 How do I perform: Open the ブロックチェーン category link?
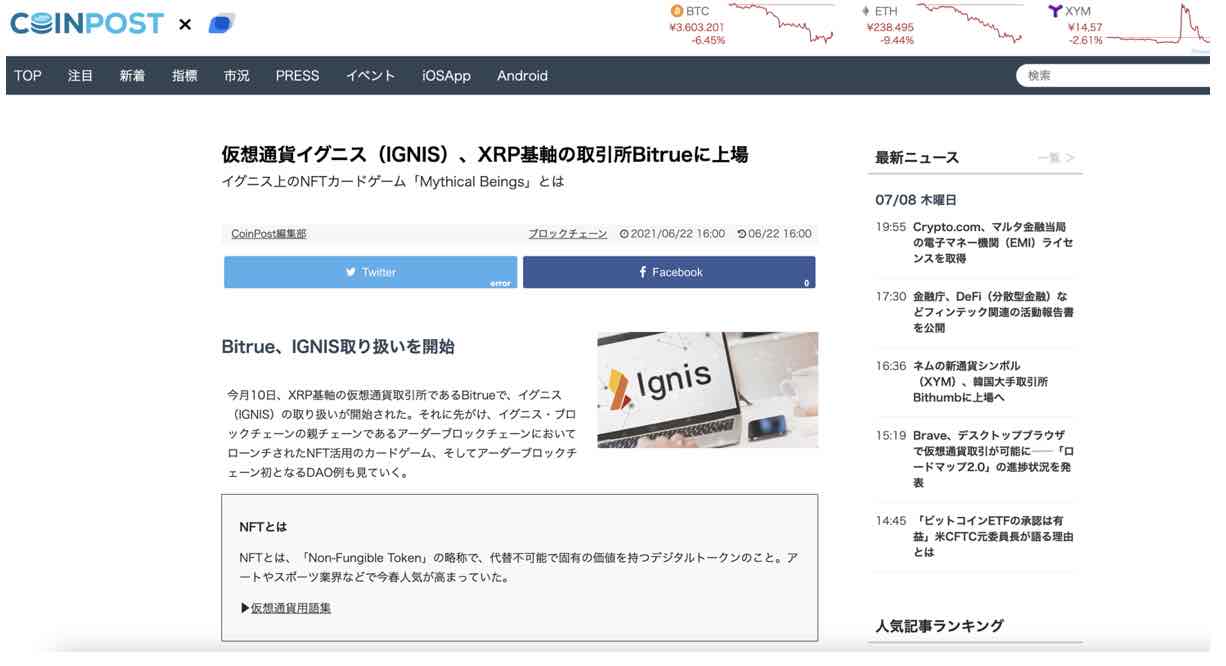[568, 234]
